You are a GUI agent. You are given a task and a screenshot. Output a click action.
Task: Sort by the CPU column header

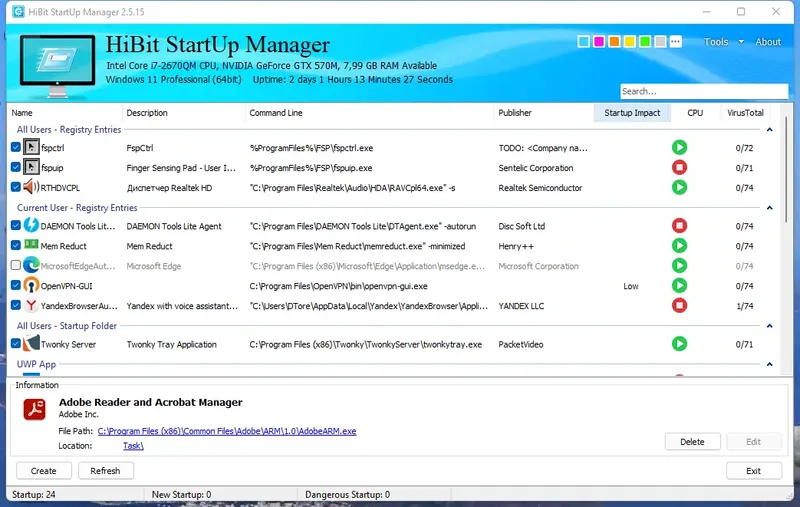[695, 113]
